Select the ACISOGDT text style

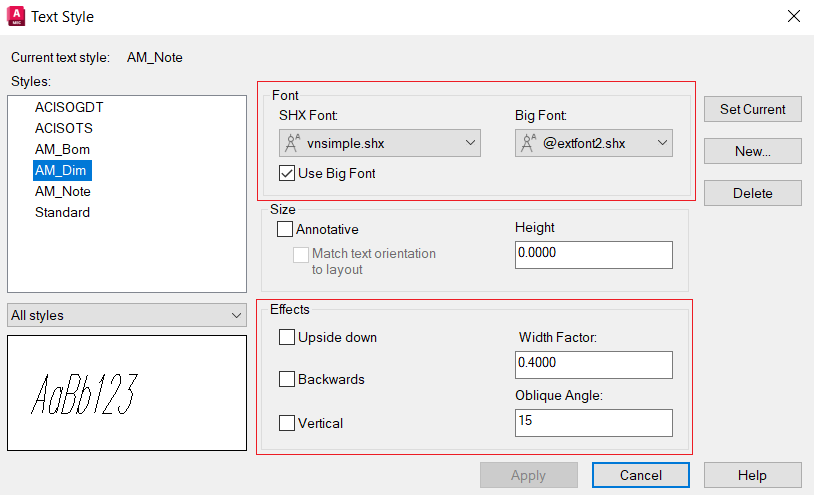click(x=68, y=106)
